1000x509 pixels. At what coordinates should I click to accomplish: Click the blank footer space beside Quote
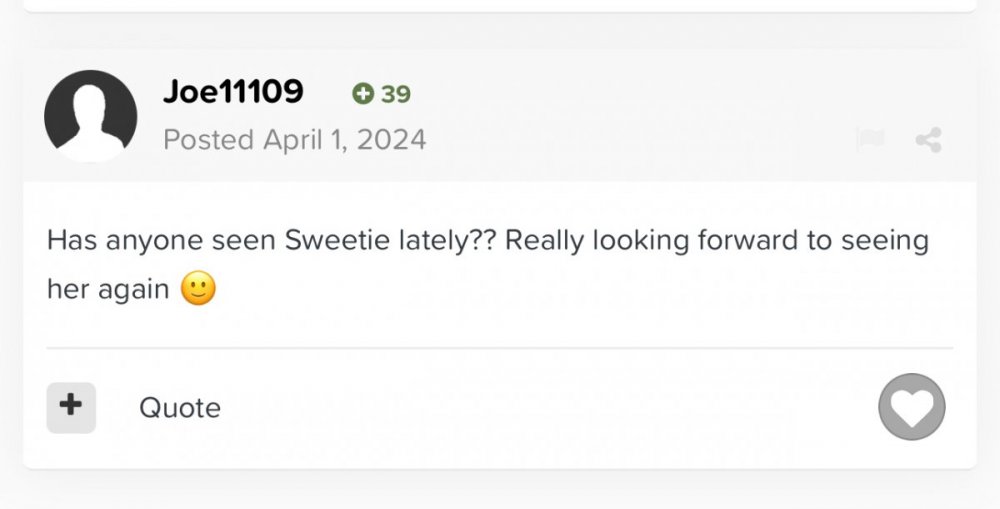click(548, 408)
